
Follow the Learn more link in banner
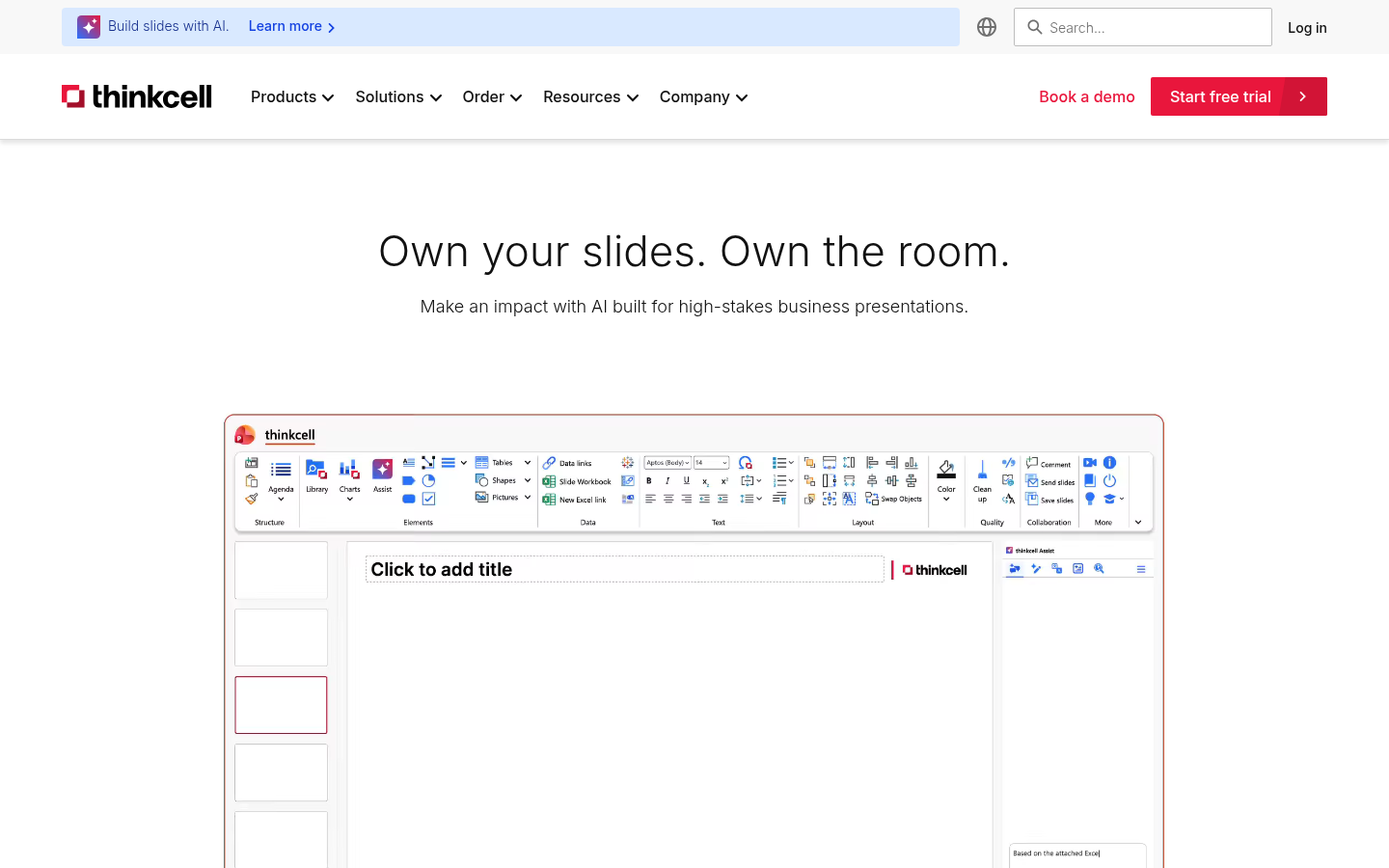pyautogui.click(x=291, y=26)
